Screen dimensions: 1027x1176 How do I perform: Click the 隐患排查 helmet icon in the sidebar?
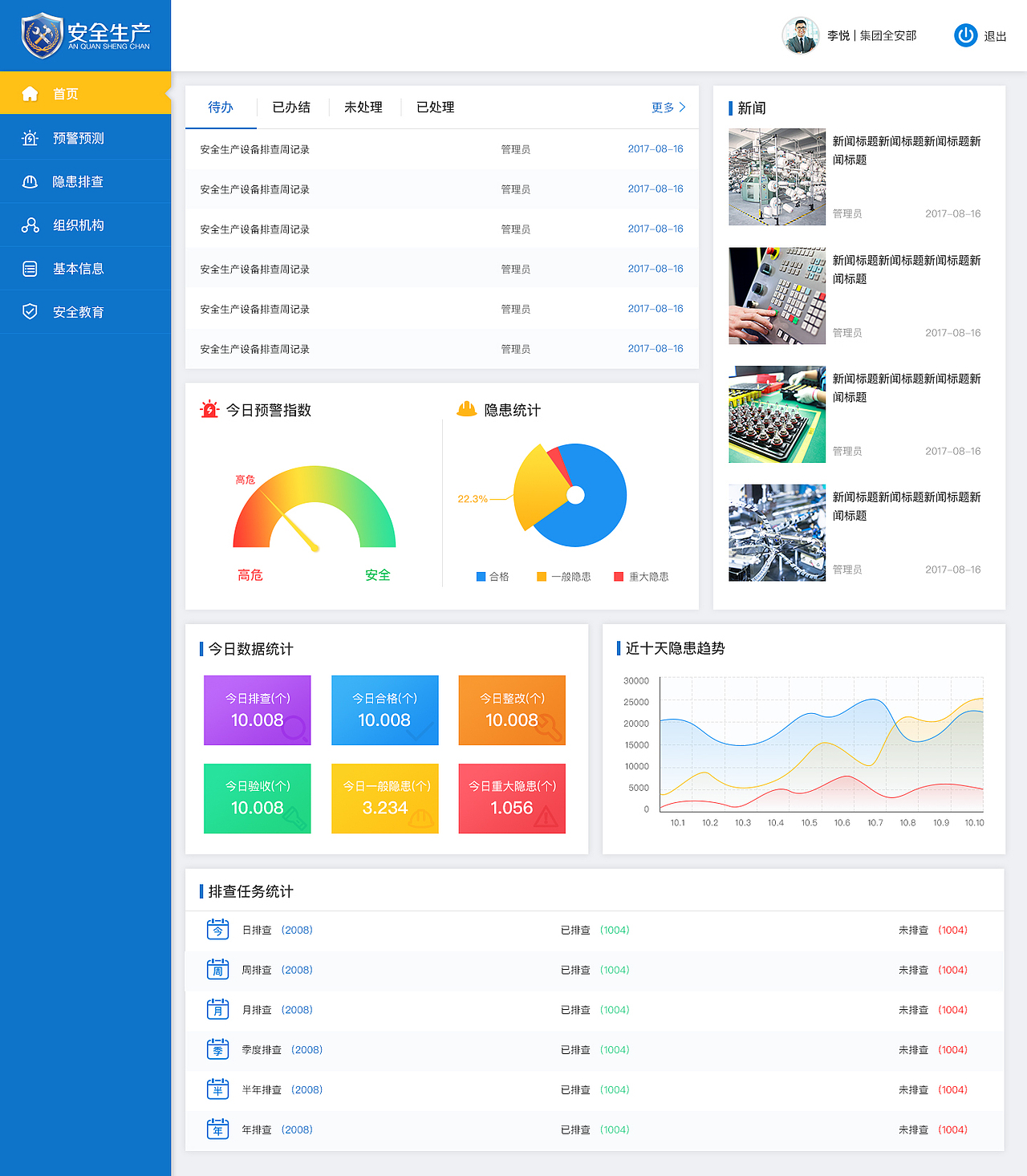tap(30, 182)
